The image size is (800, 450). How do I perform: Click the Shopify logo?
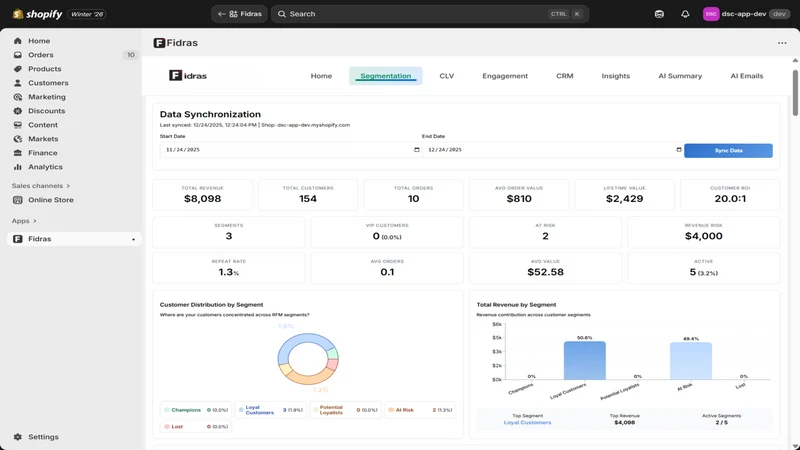(x=37, y=14)
